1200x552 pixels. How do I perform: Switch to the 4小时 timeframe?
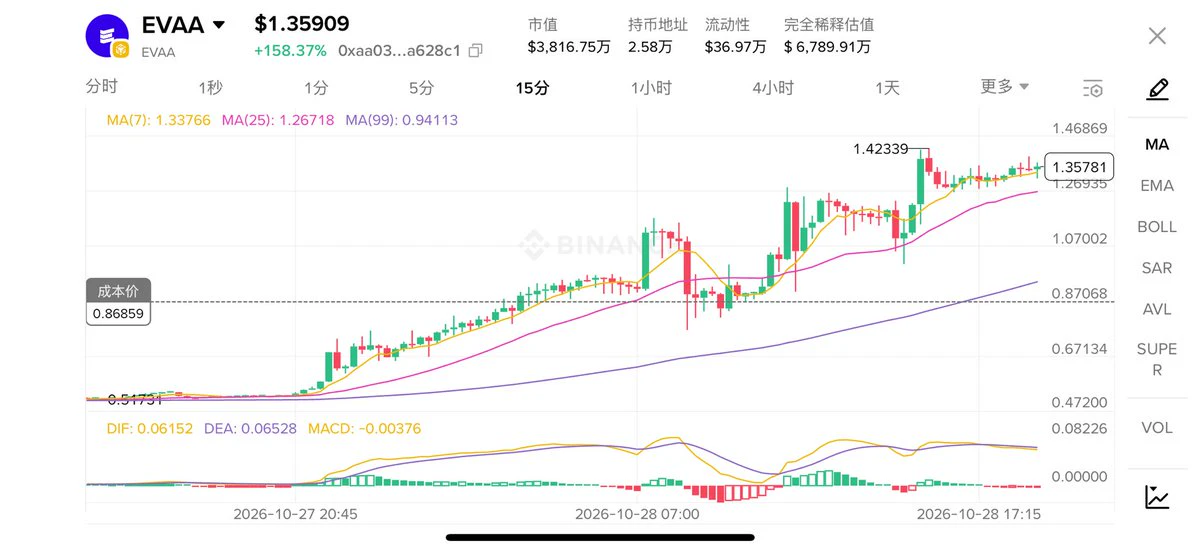click(773, 88)
